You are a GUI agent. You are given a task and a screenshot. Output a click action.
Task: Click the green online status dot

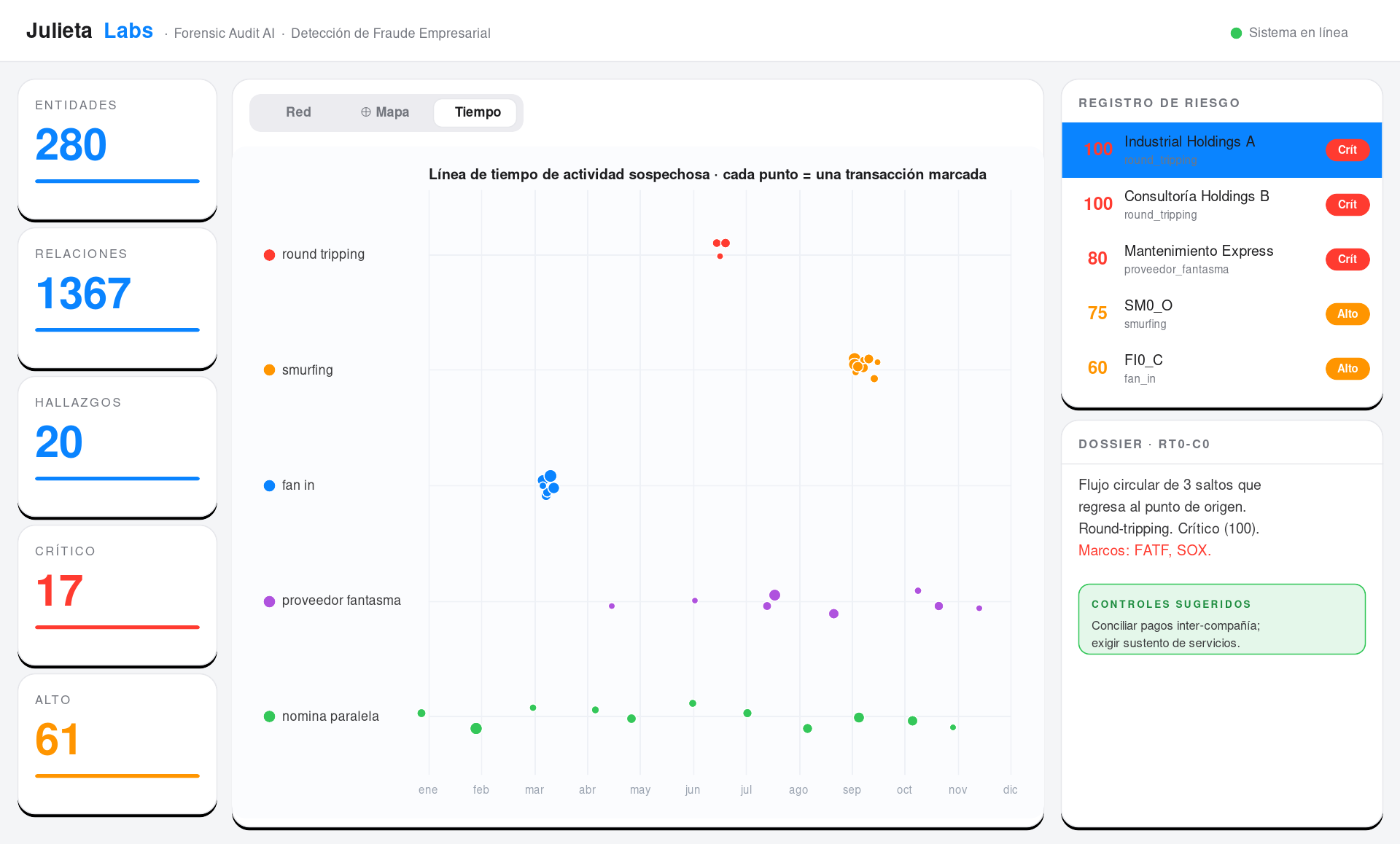coord(1236,33)
